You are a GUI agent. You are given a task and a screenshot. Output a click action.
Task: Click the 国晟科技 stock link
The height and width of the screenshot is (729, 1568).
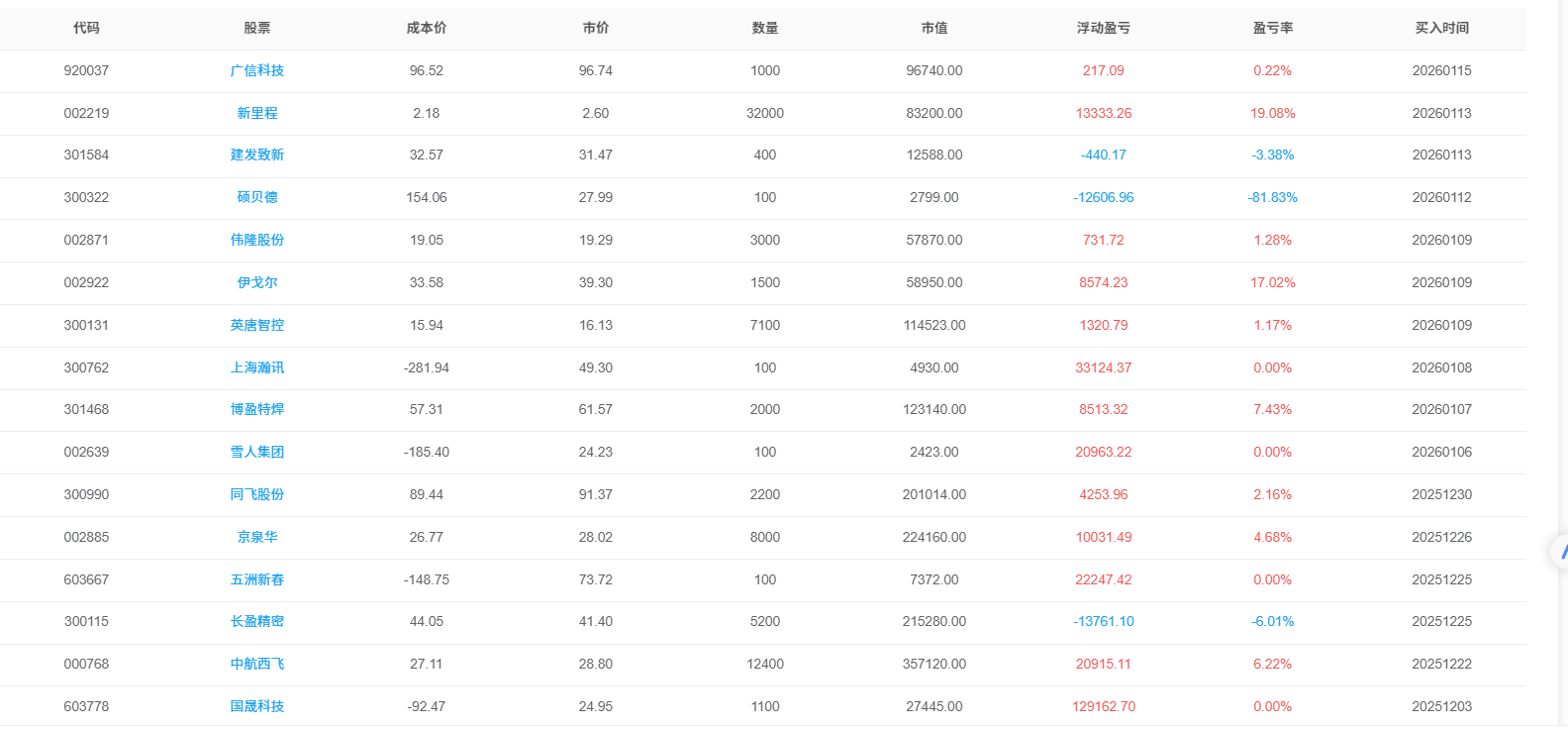[x=257, y=706]
